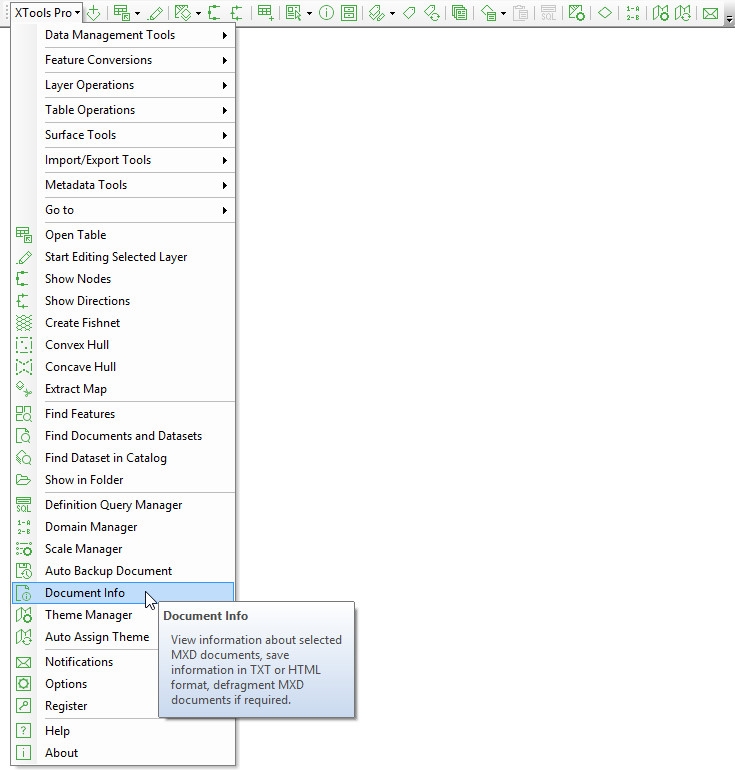
Task: Select the Create Fishnet menu item
Action: click(x=123, y=324)
